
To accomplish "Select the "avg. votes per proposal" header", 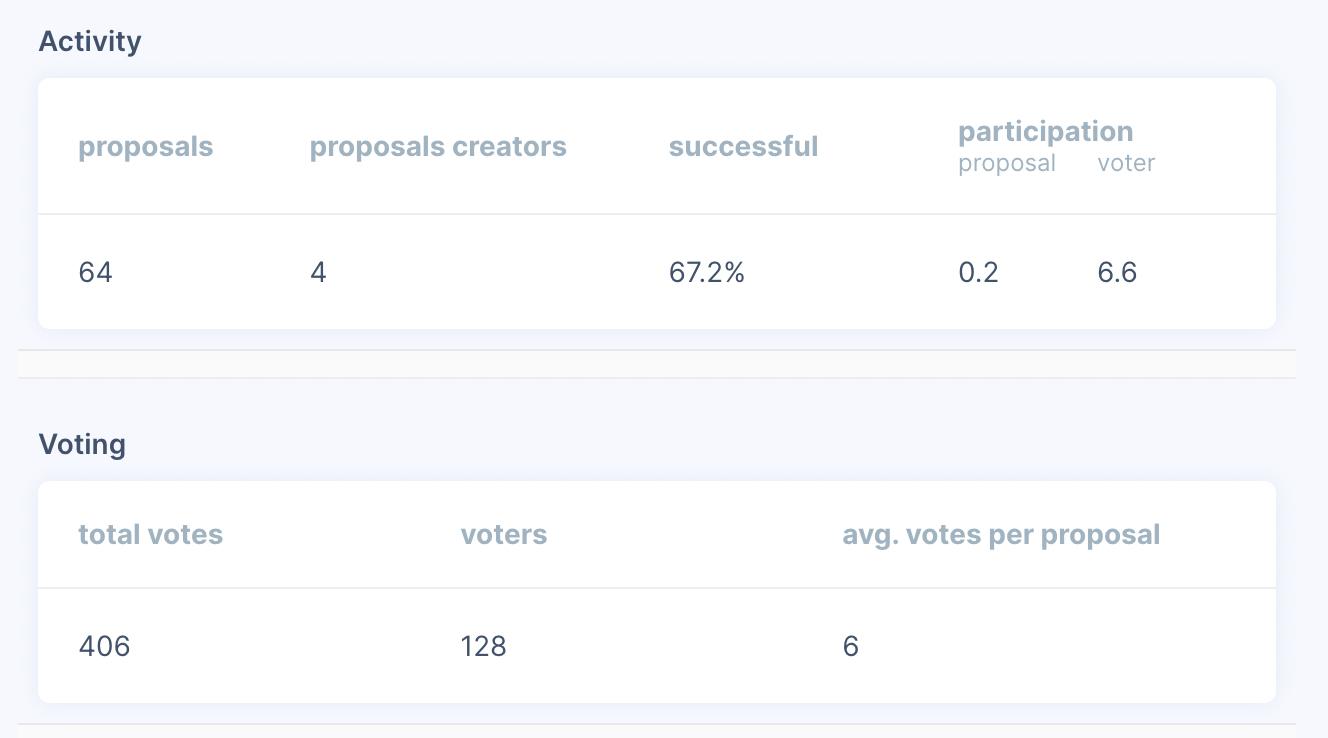I will coord(1001,535).
